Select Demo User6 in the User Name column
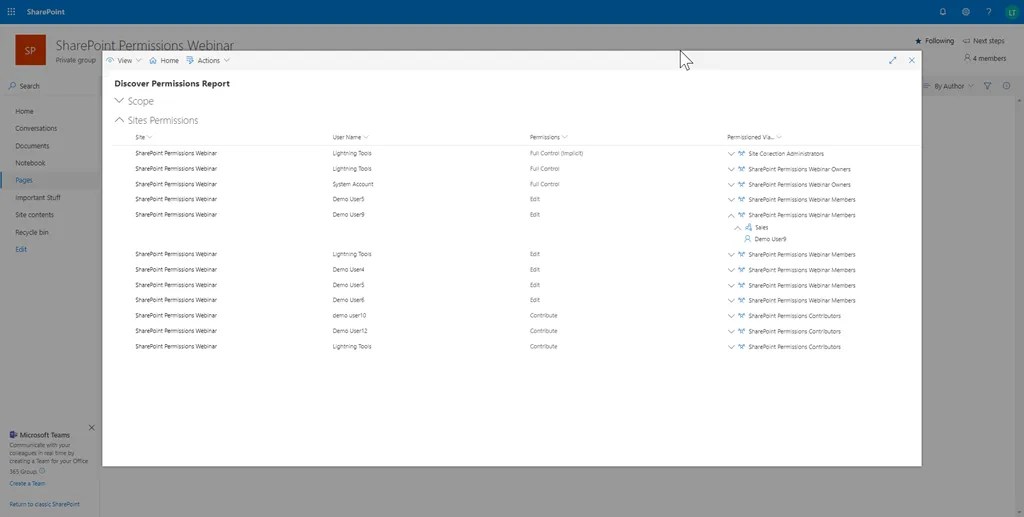Screen dimensions: 1024x517 [348, 300]
